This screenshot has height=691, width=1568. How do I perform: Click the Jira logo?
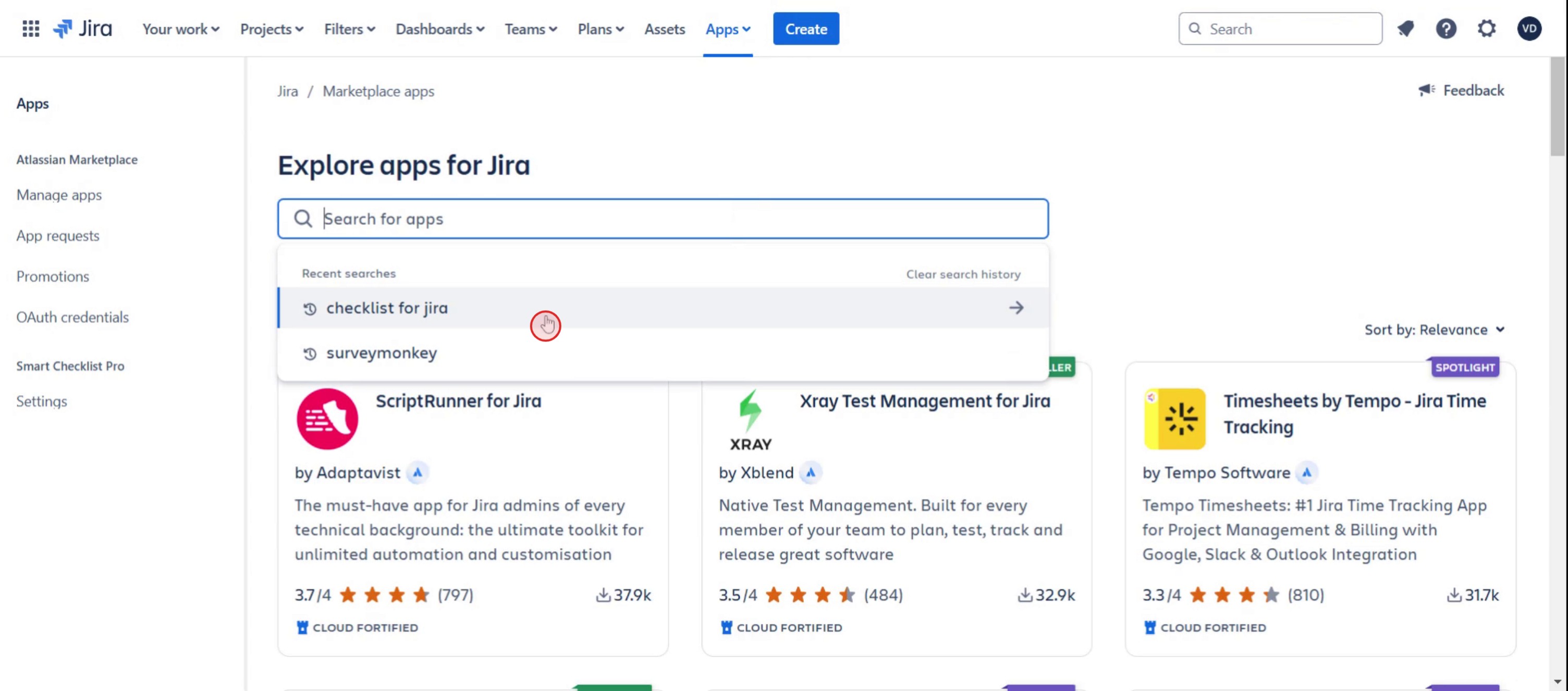point(83,29)
